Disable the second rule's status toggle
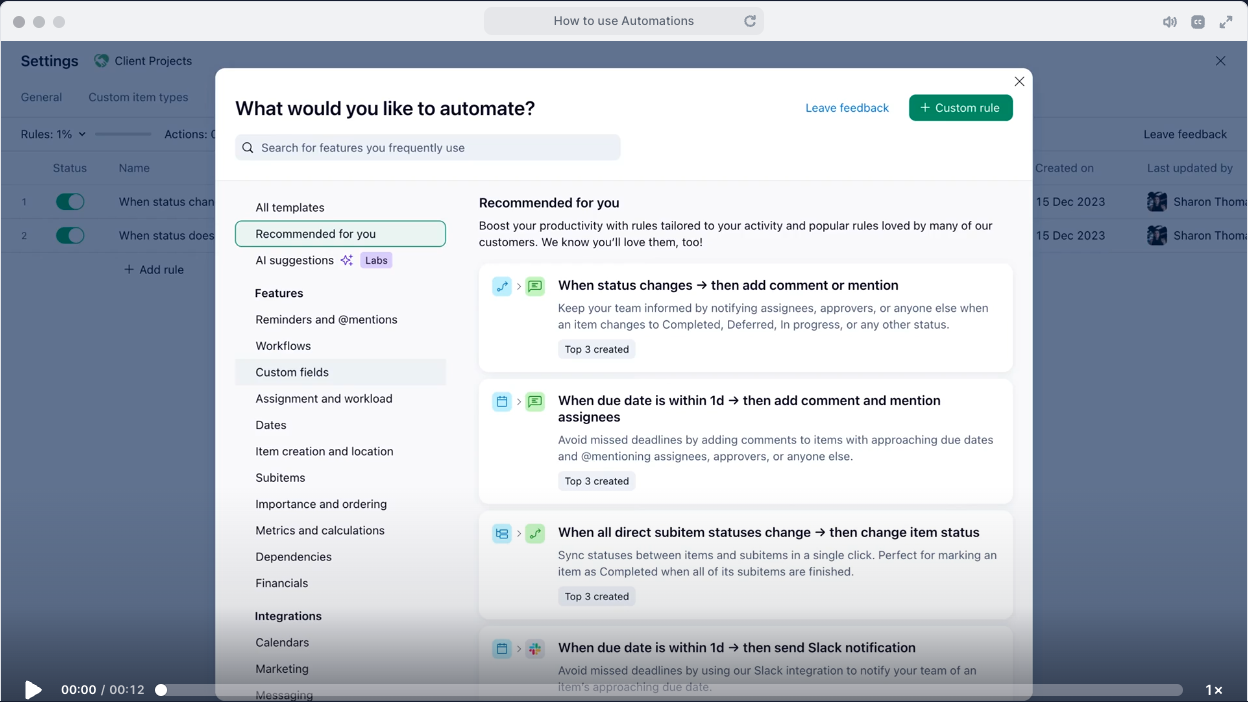Screen dimensions: 1248x702 click(70, 236)
